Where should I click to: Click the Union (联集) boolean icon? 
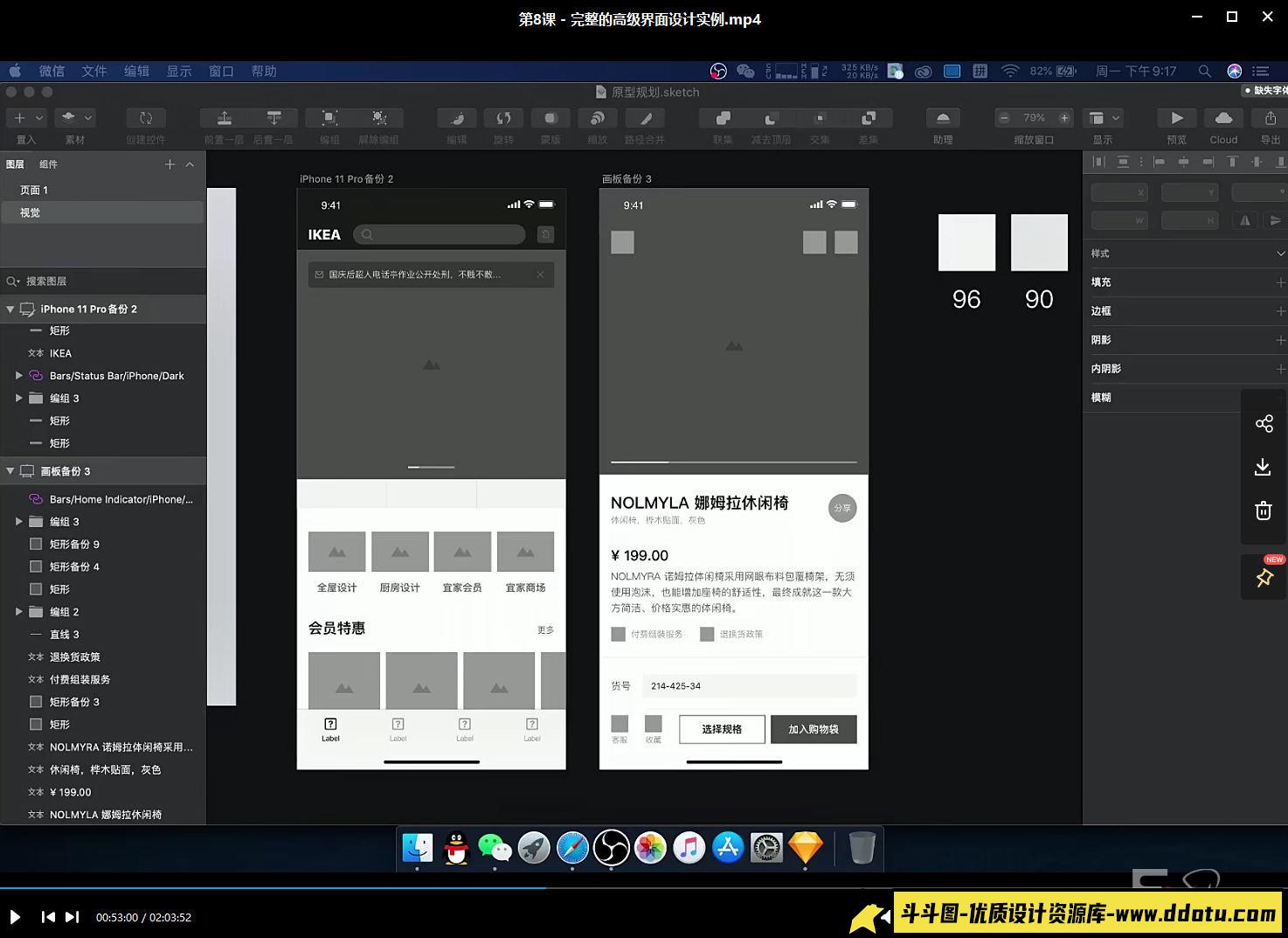(723, 117)
